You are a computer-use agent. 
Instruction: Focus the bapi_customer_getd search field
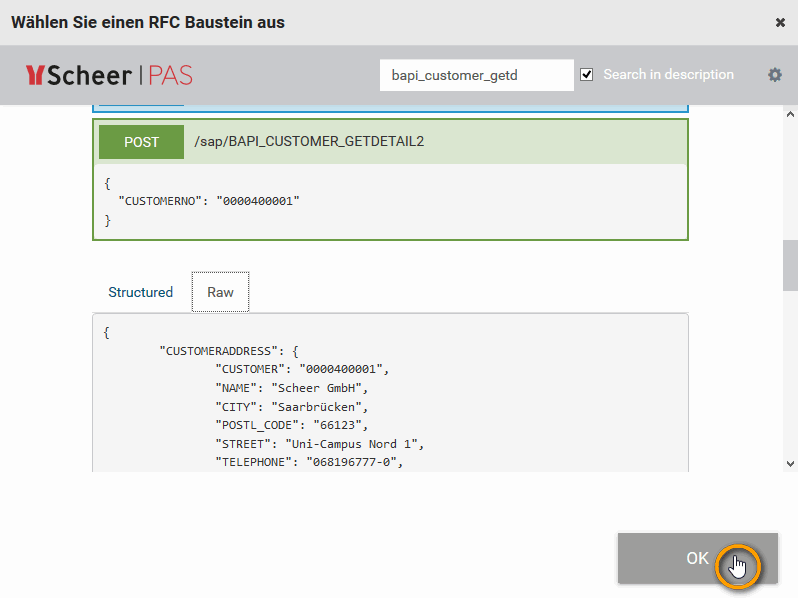476,75
